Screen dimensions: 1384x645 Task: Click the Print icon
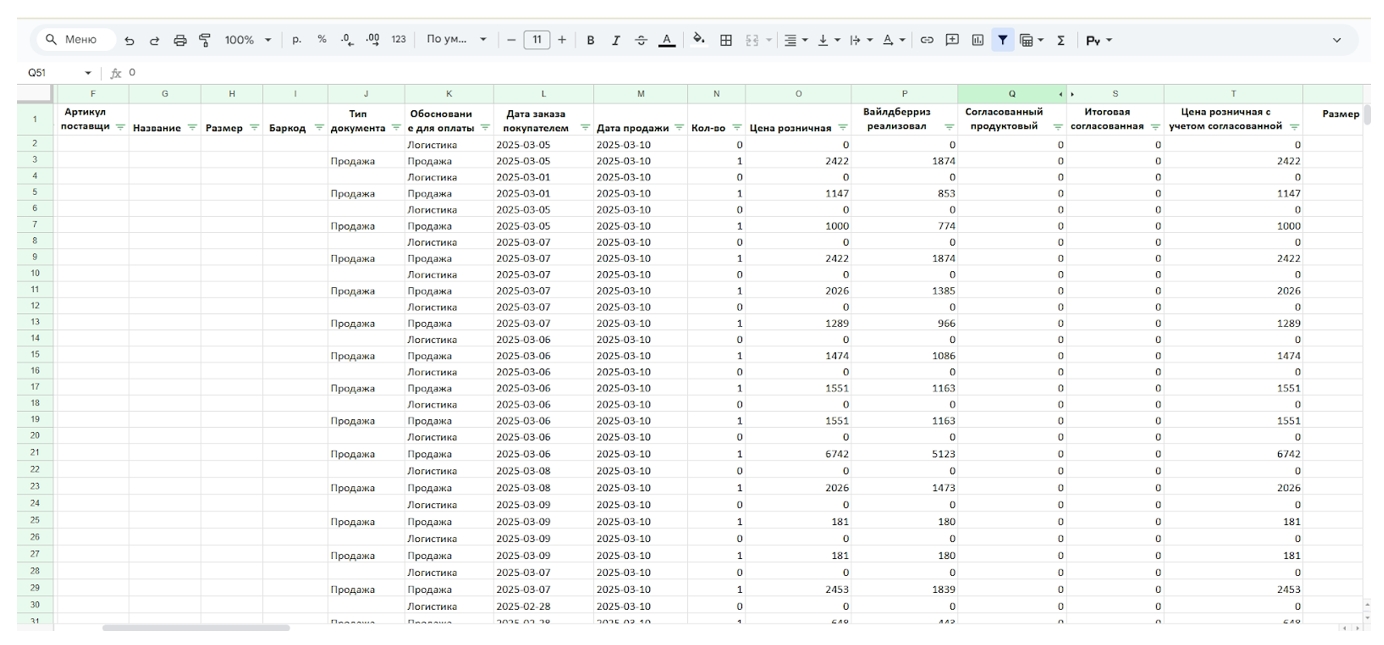180,40
